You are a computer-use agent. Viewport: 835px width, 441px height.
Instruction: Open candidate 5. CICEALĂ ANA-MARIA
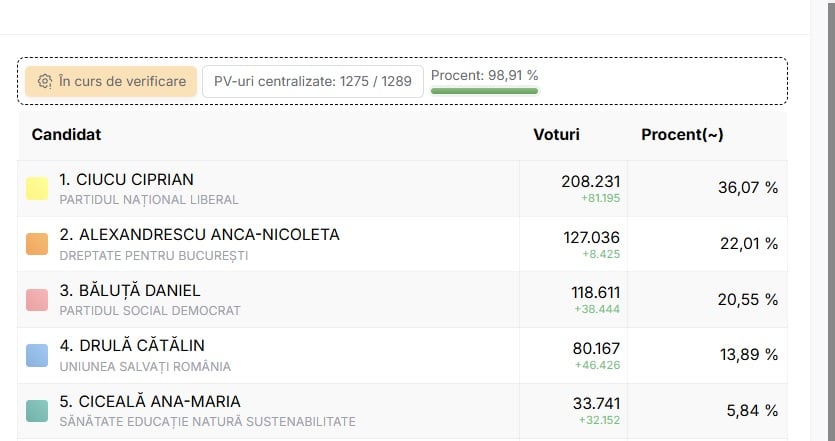click(150, 401)
